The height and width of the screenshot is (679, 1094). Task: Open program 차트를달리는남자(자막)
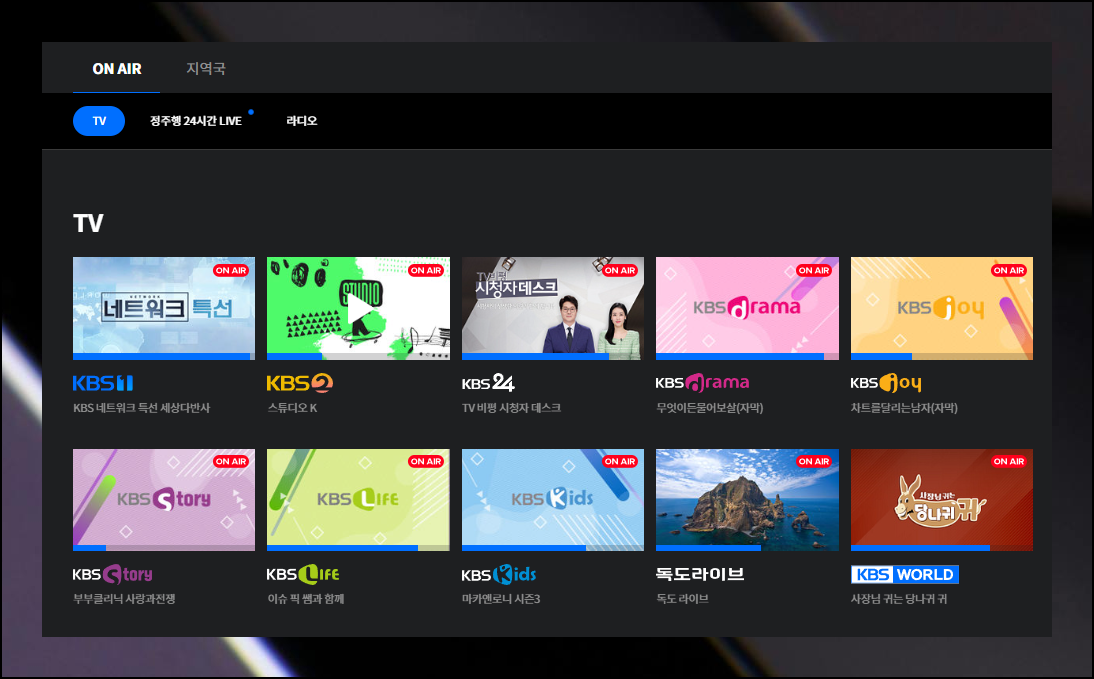[x=904, y=408]
